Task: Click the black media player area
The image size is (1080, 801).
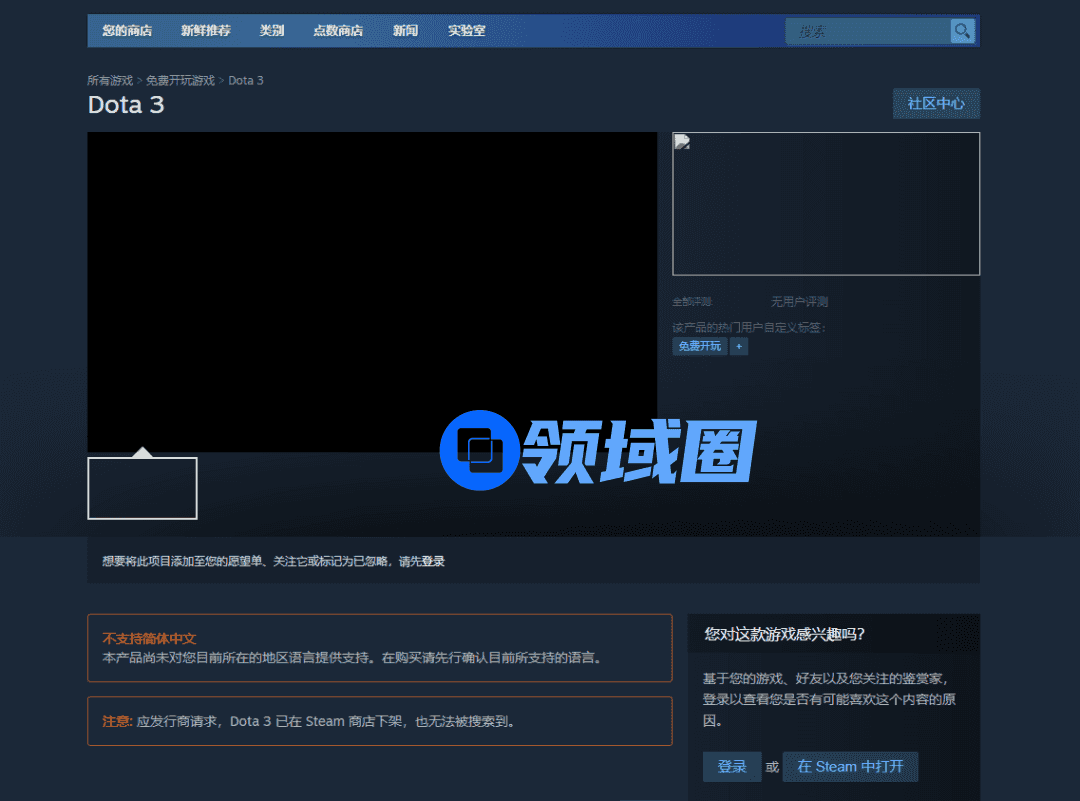Action: pyautogui.click(x=372, y=292)
